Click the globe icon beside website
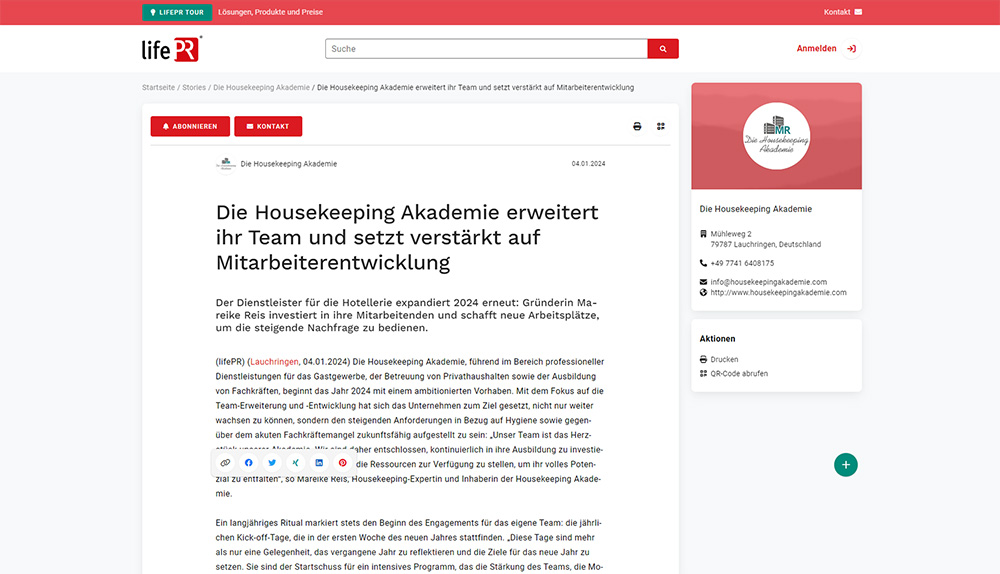The height and width of the screenshot is (574, 1000). [703, 293]
